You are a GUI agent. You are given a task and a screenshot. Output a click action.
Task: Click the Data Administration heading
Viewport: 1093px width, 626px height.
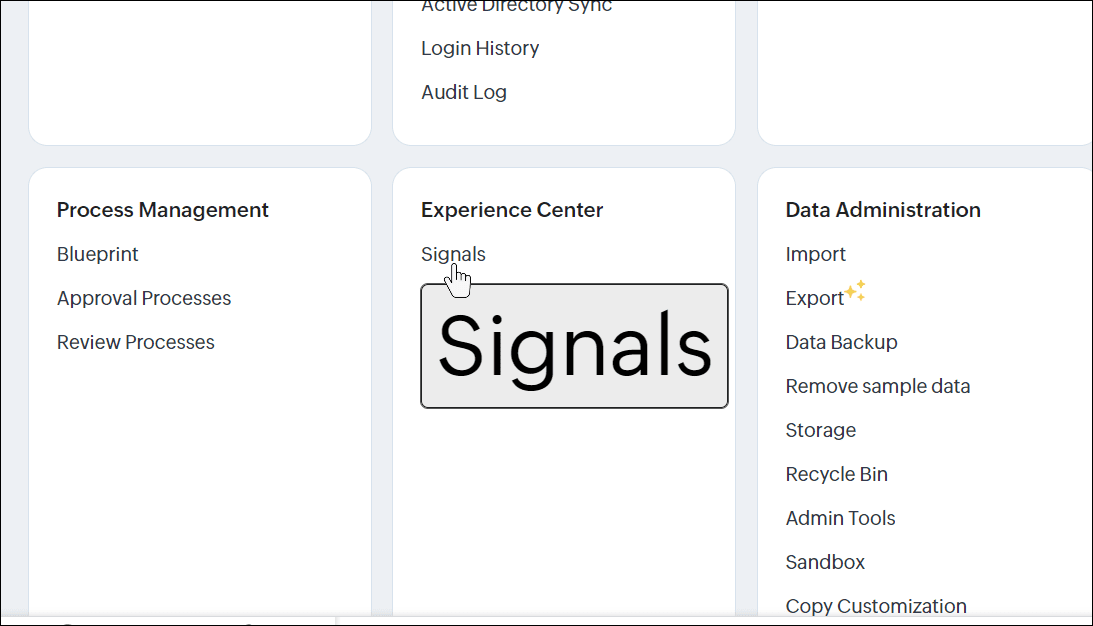click(x=883, y=210)
